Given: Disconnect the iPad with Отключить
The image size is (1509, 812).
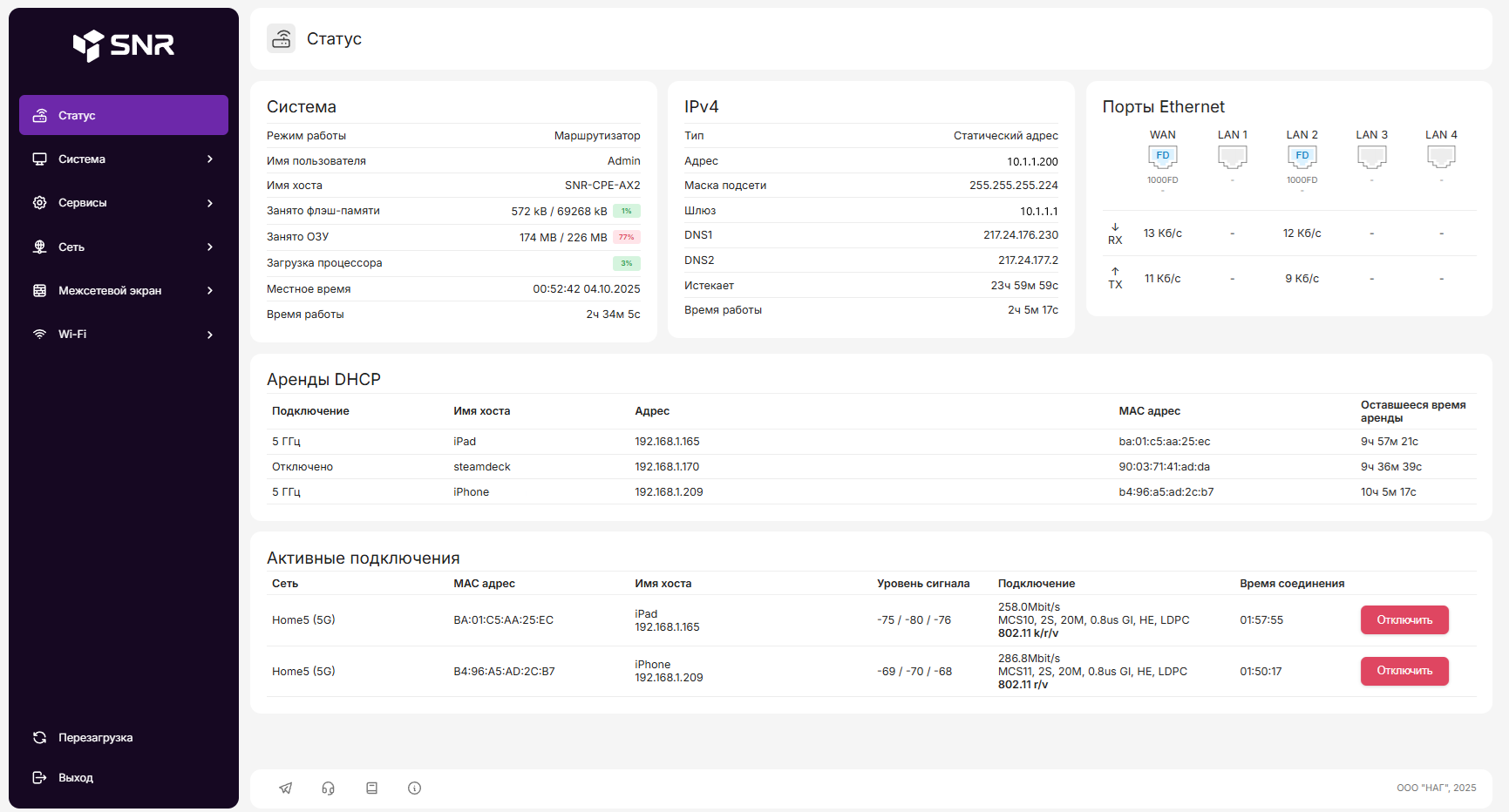Looking at the screenshot, I should coord(1404,620).
